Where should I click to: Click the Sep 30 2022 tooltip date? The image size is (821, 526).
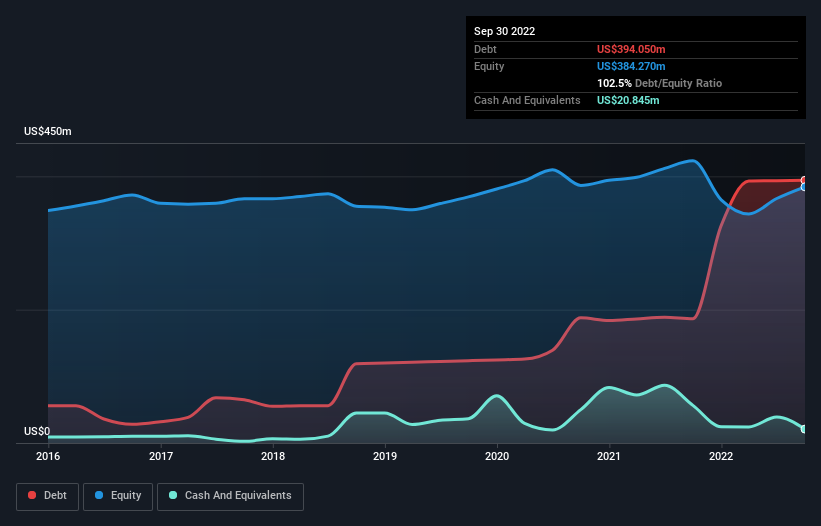pos(504,31)
